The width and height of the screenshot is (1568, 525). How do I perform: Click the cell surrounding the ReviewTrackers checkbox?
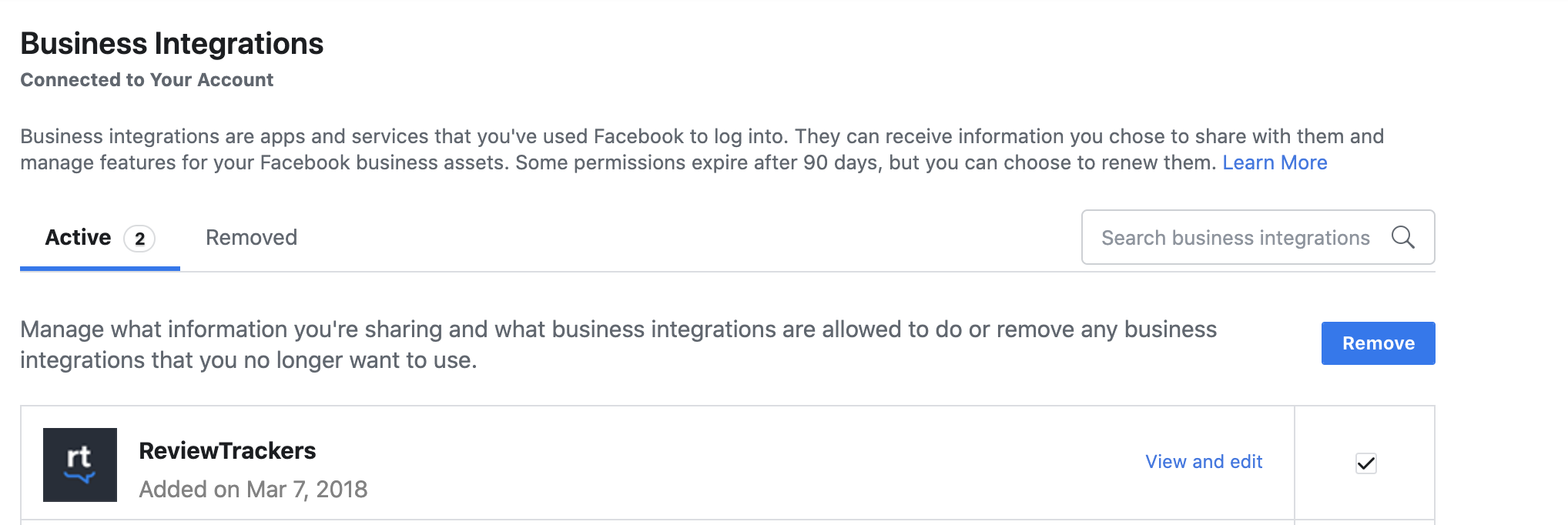pyautogui.click(x=1365, y=463)
